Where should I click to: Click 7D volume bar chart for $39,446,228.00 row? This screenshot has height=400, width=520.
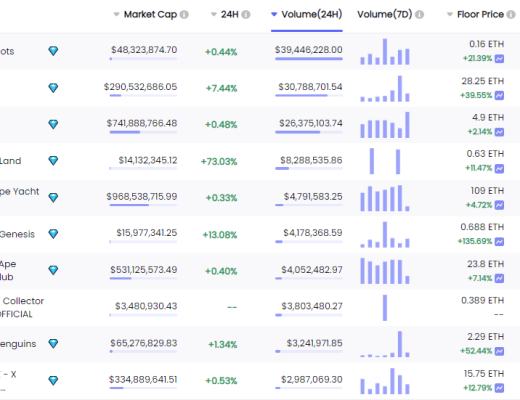[385, 51]
